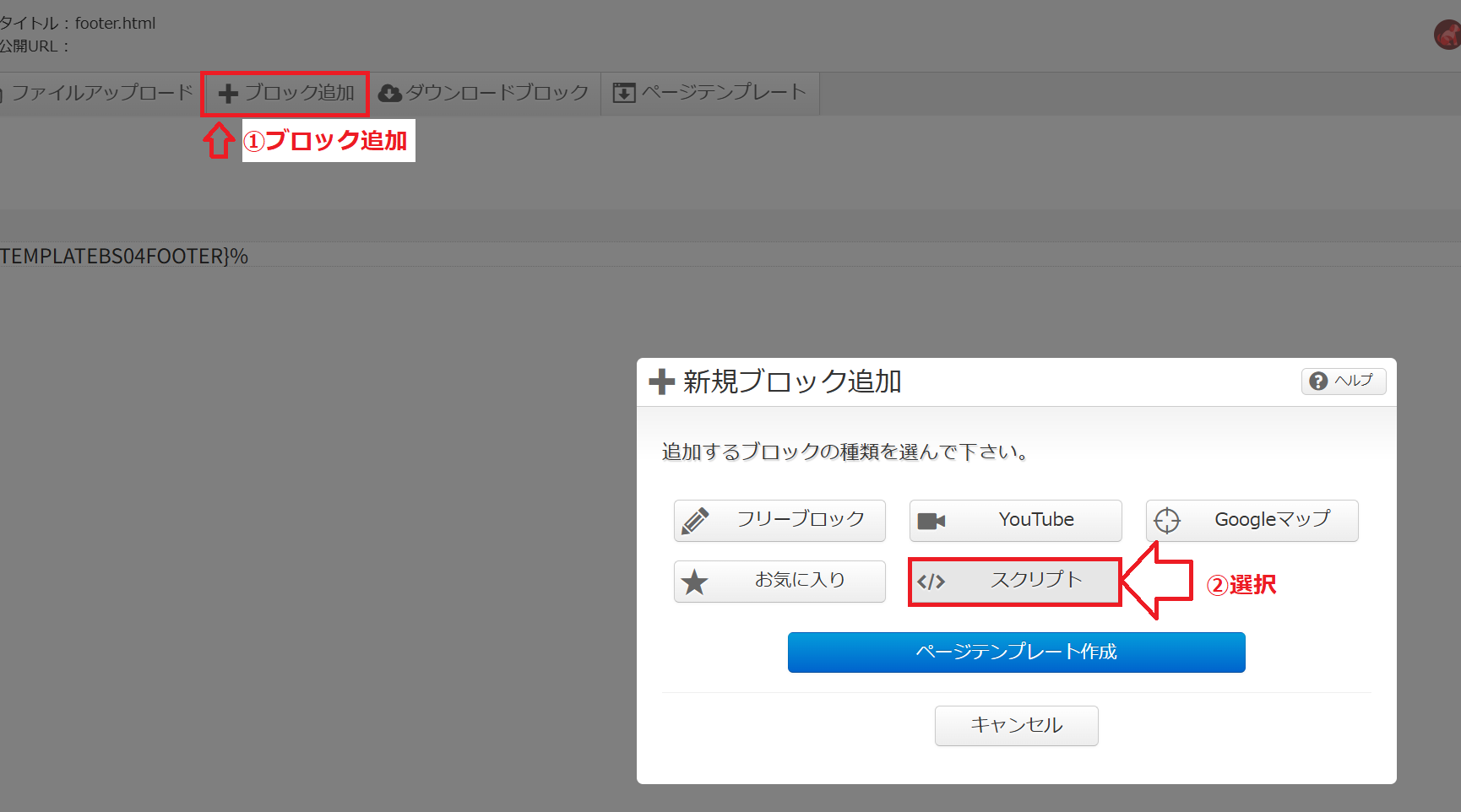Click the crosshair icon on Googleマップ
The height and width of the screenshot is (812, 1461).
(x=1167, y=521)
